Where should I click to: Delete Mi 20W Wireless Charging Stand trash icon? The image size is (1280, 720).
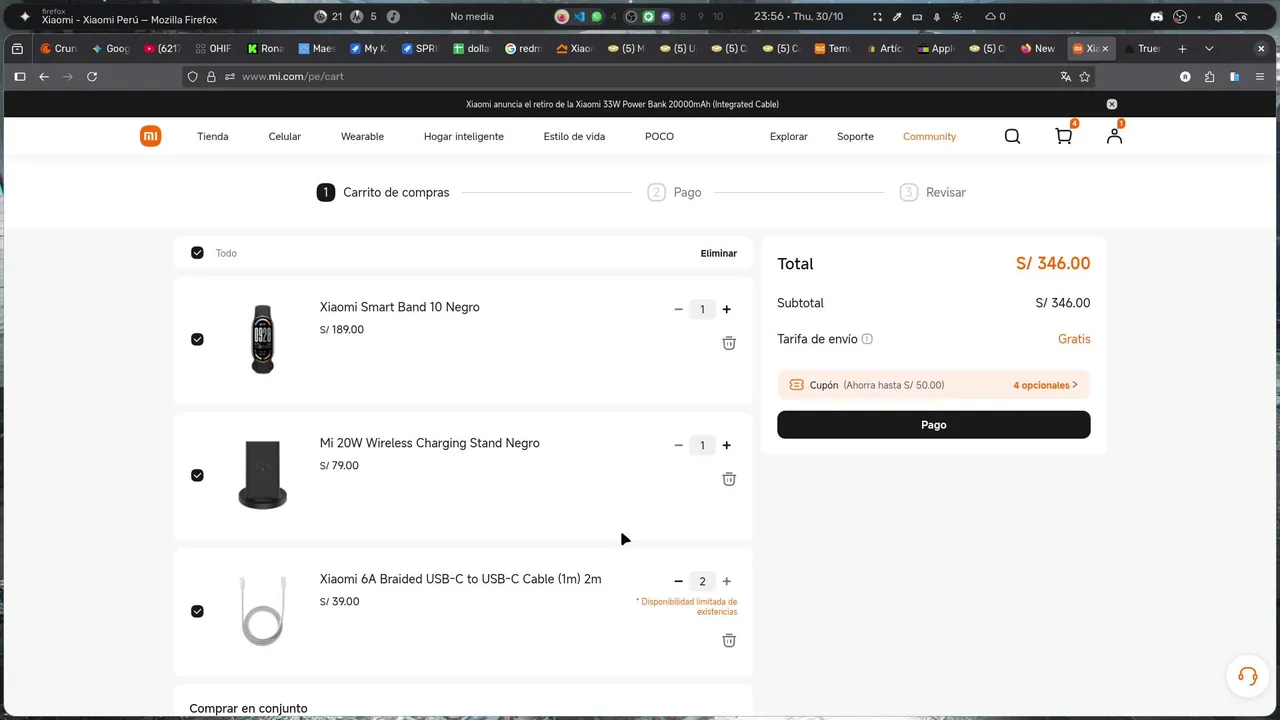(729, 479)
